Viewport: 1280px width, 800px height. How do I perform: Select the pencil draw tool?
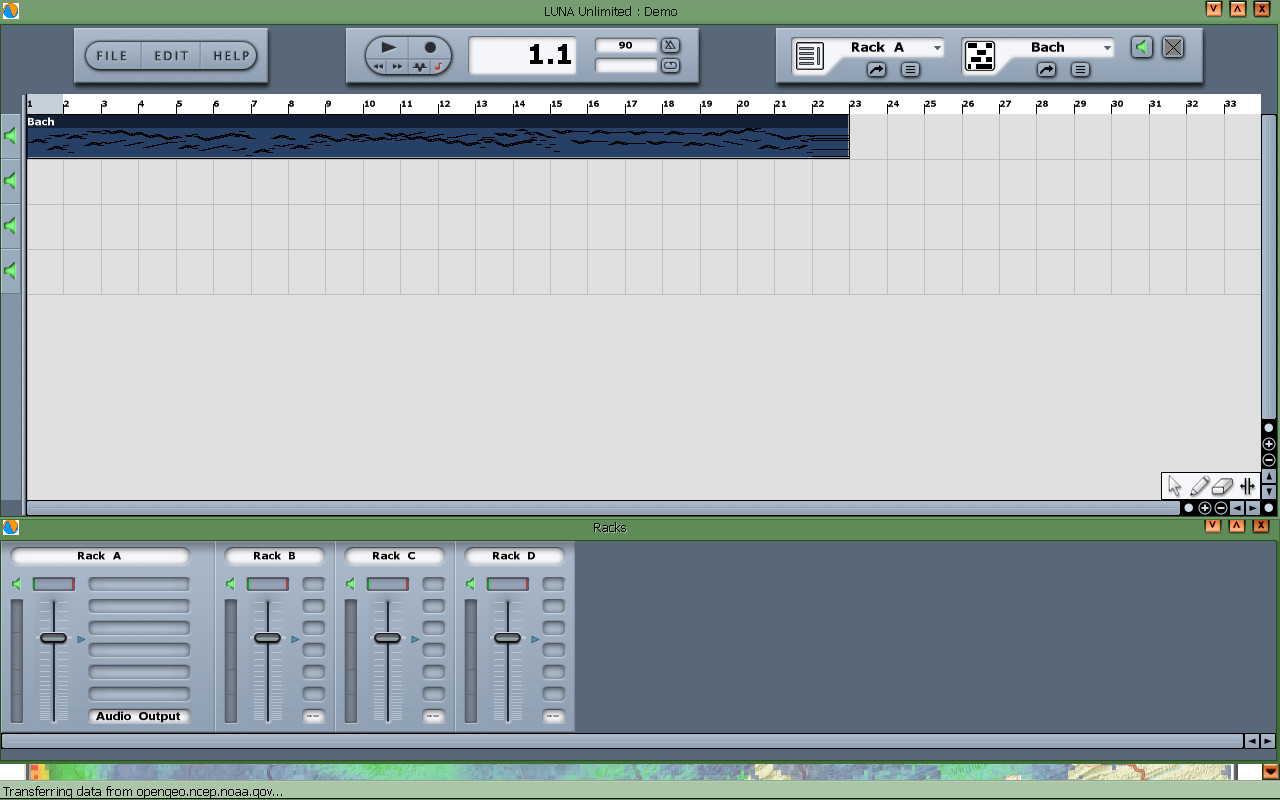(x=1199, y=487)
